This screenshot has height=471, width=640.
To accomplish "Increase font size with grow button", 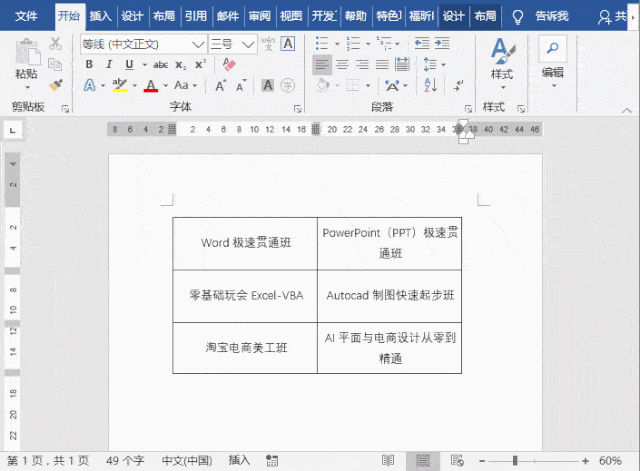I will click(x=220, y=86).
